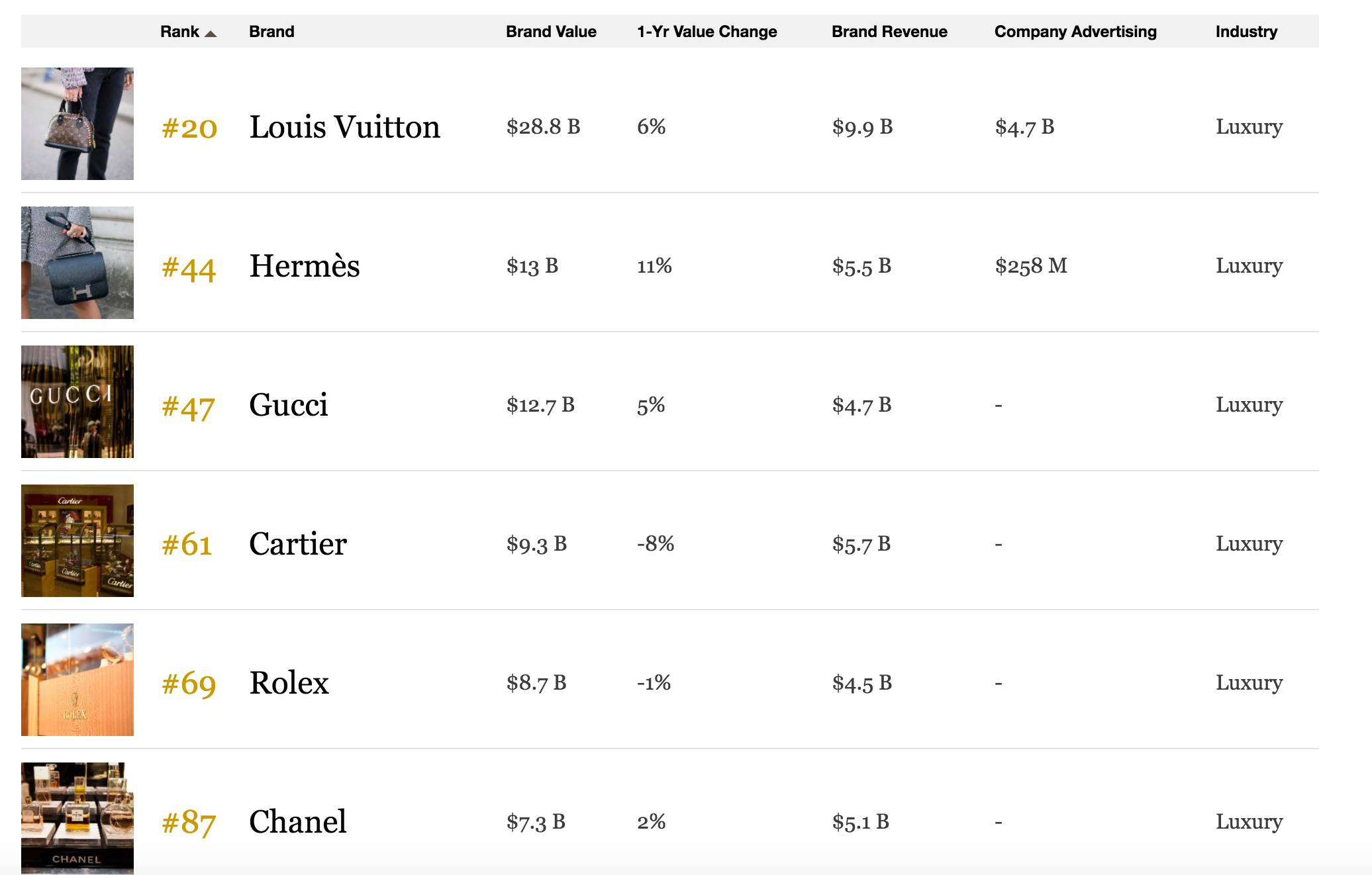The width and height of the screenshot is (1372, 875).
Task: Click the Gucci brand name
Action: 289,405
